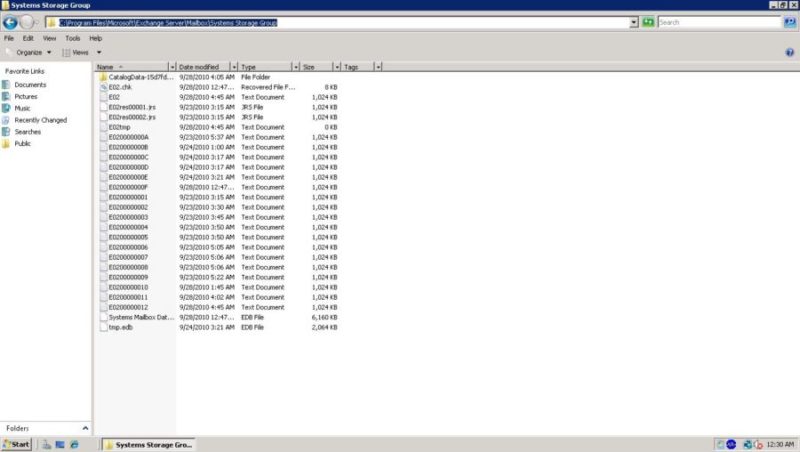The height and width of the screenshot is (452, 800).
Task: Select log file E0200000010
Action: 128,287
